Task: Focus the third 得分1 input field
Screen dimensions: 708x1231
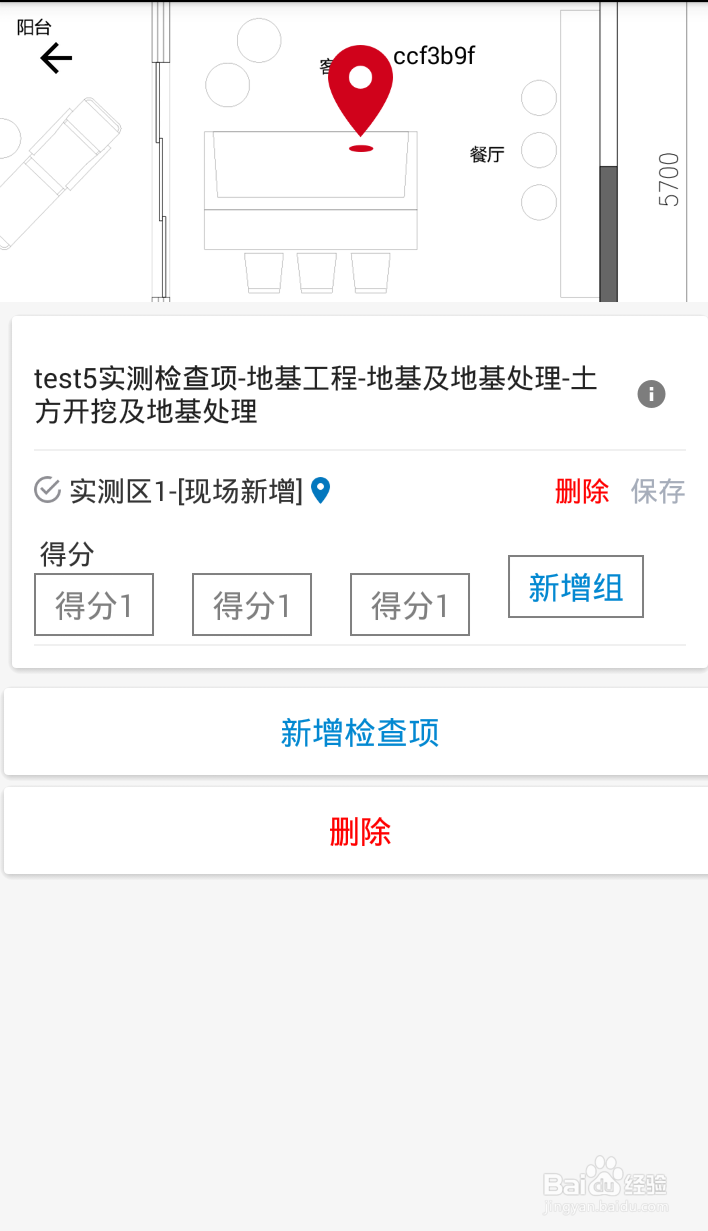Action: (x=410, y=604)
